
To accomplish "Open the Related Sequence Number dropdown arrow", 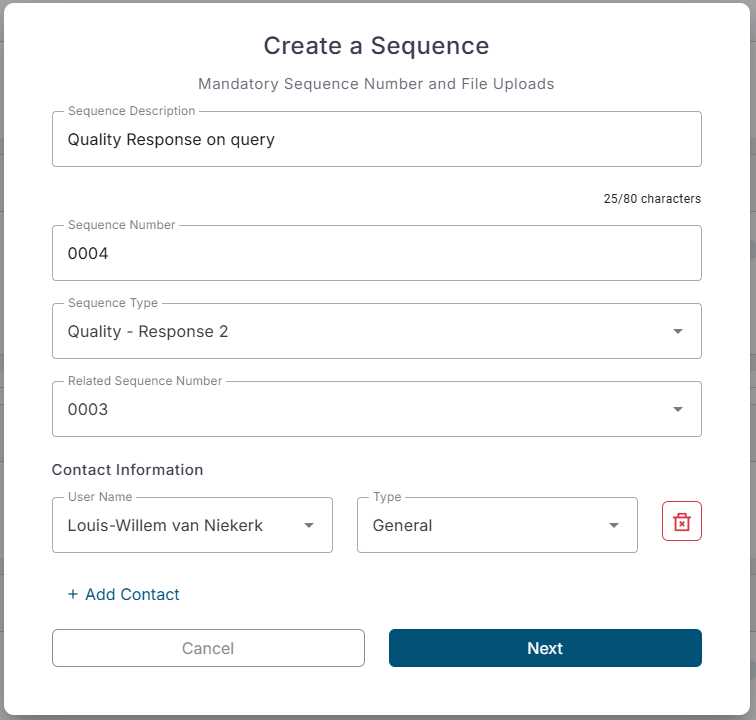I will click(678, 409).
